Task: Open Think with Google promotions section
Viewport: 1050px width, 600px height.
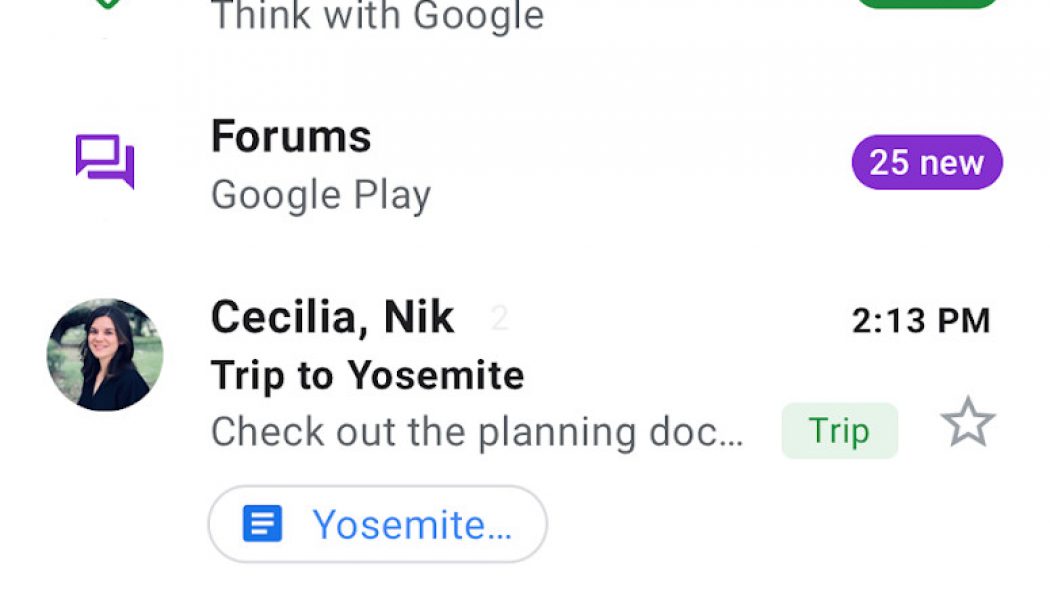Action: click(380, 16)
